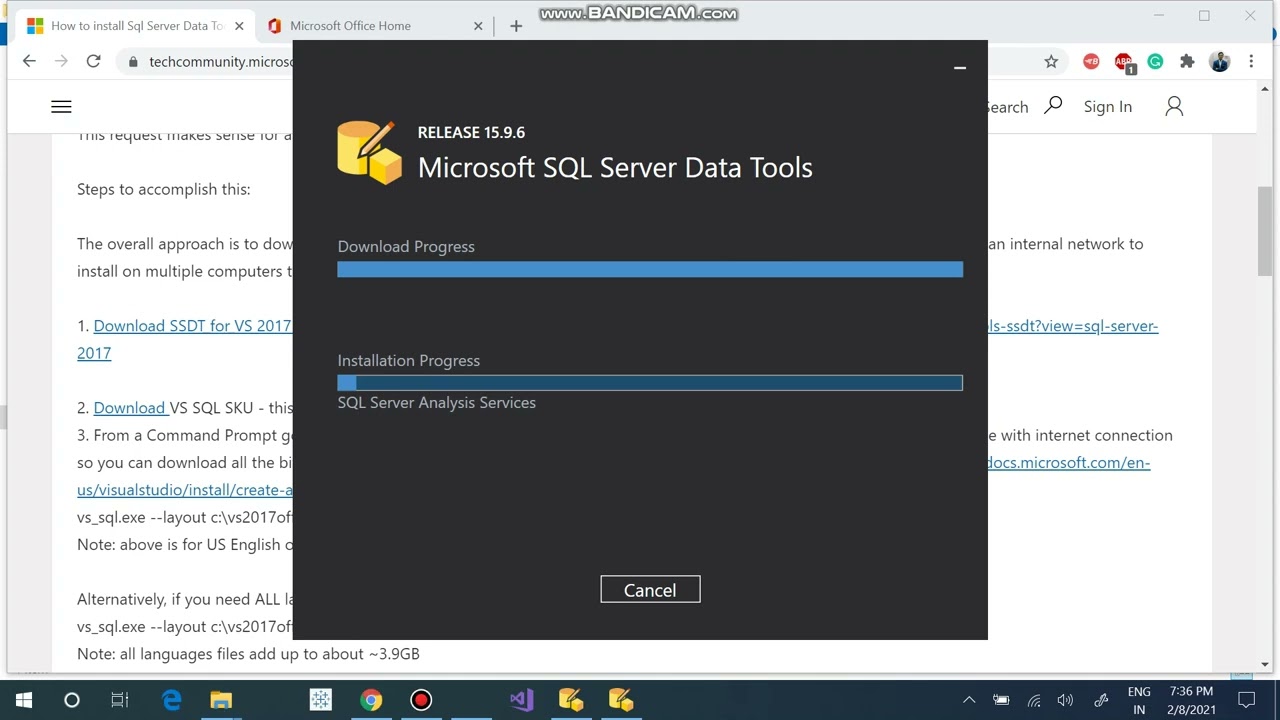Image resolution: width=1280 pixels, height=720 pixels.
Task: Click the techcommunity URL in address bar
Action: pos(221,62)
